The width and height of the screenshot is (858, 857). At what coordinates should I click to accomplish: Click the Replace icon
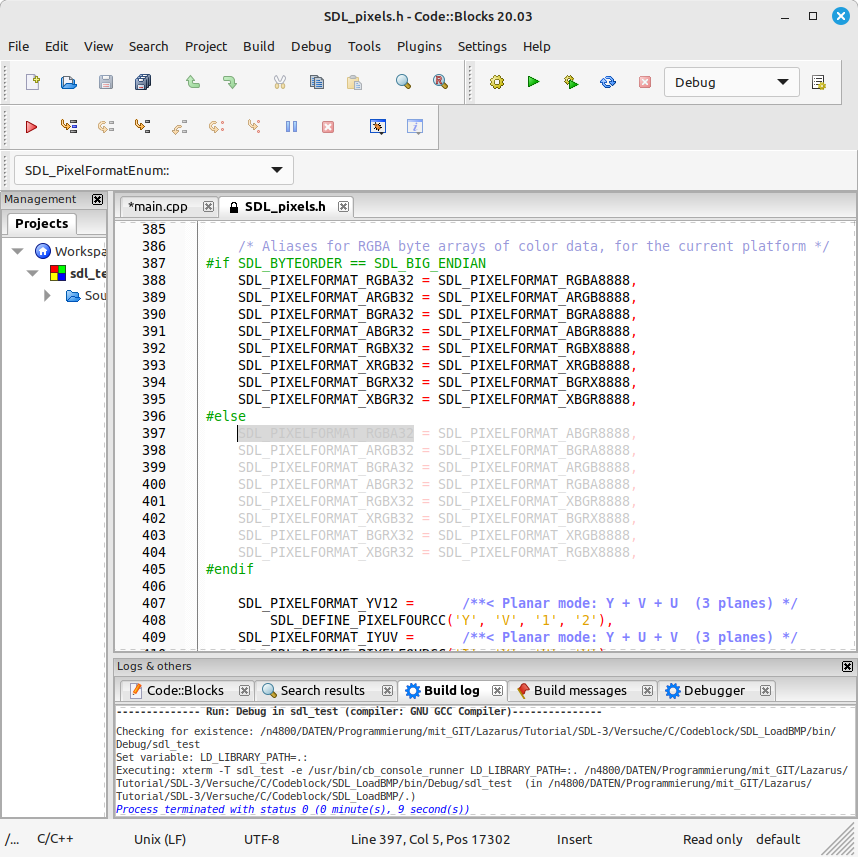click(440, 82)
